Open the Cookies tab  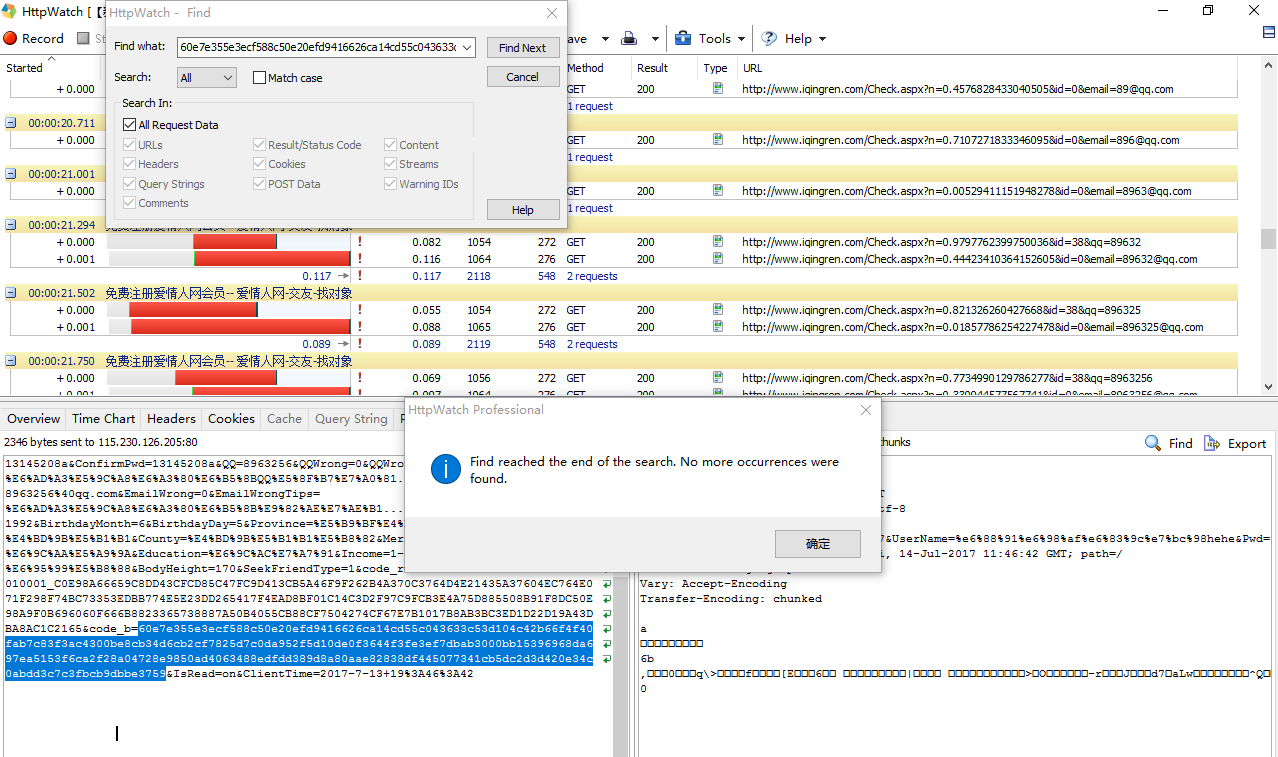(231, 419)
